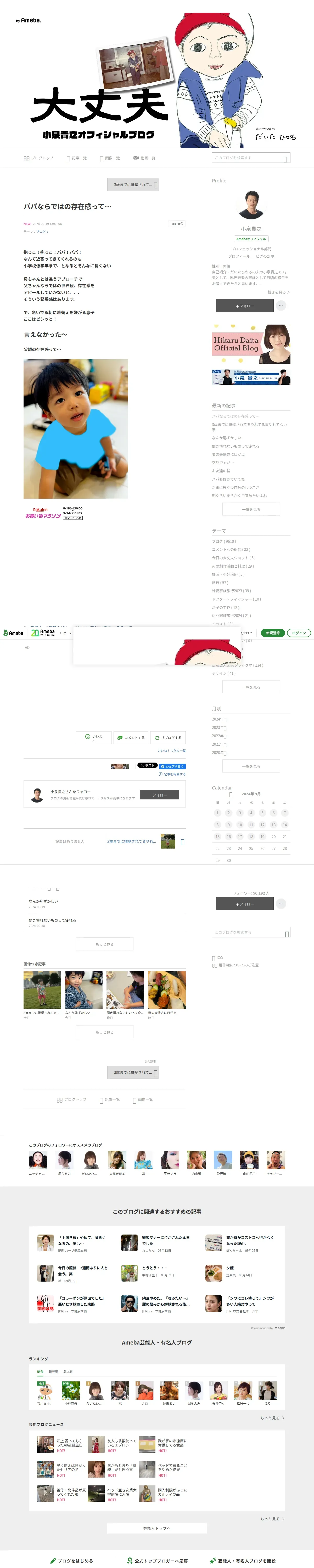314x1568 pixels.
Task: Click the リブログする button
Action: 168,738
